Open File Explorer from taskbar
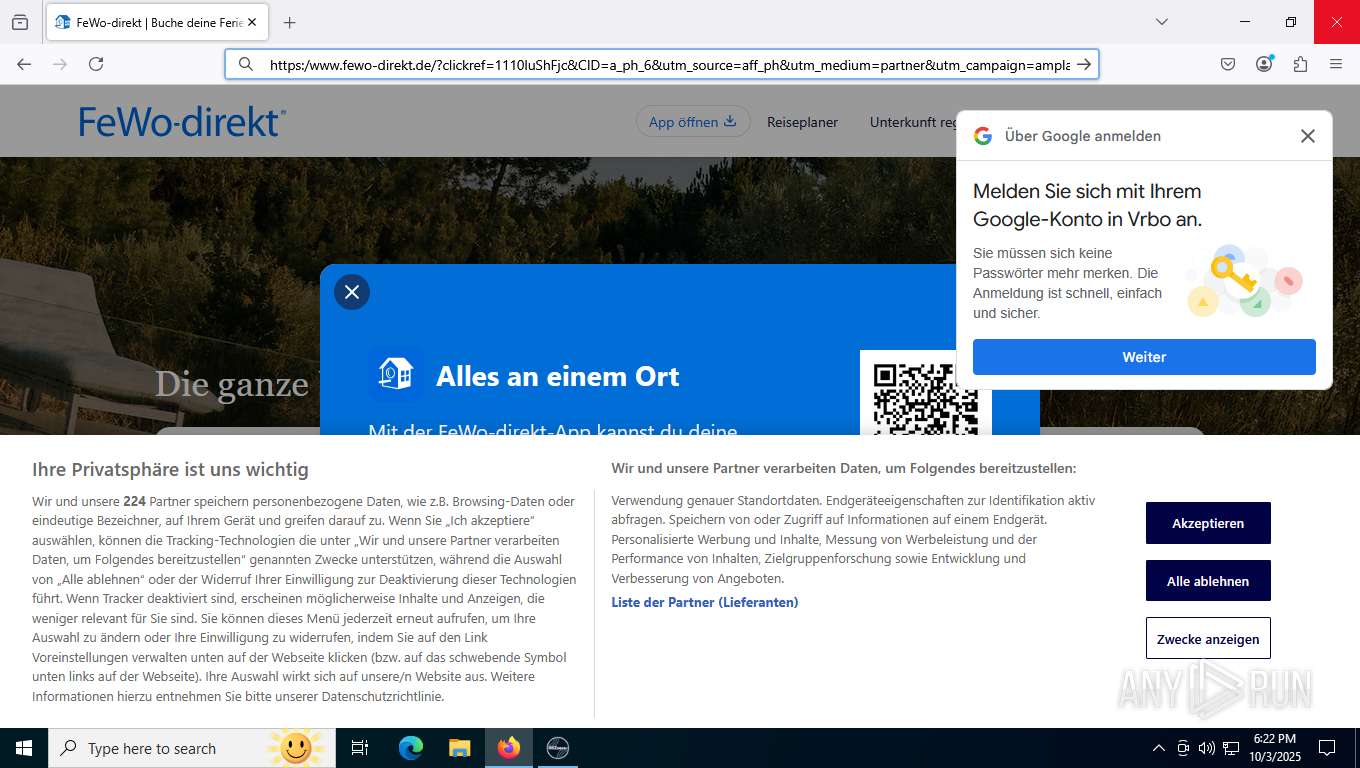This screenshot has height=768, width=1360. pos(459,748)
